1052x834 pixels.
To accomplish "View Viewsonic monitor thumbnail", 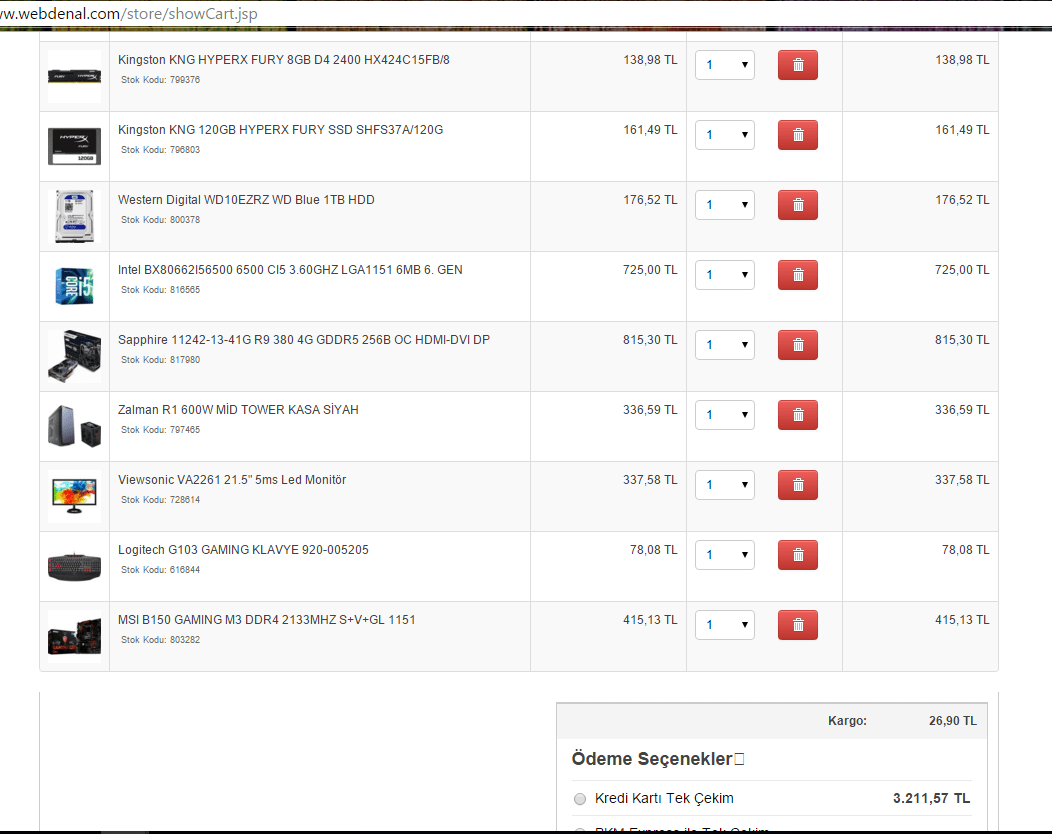I will 74,497.
